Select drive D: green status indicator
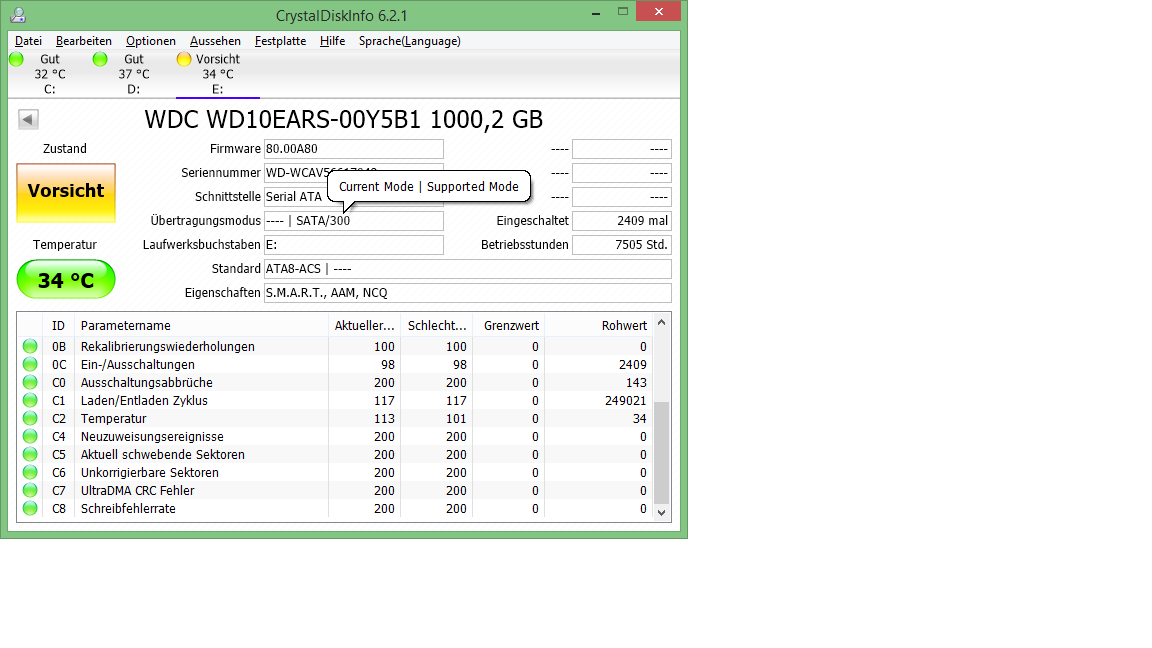The image size is (1152, 648). pos(100,60)
